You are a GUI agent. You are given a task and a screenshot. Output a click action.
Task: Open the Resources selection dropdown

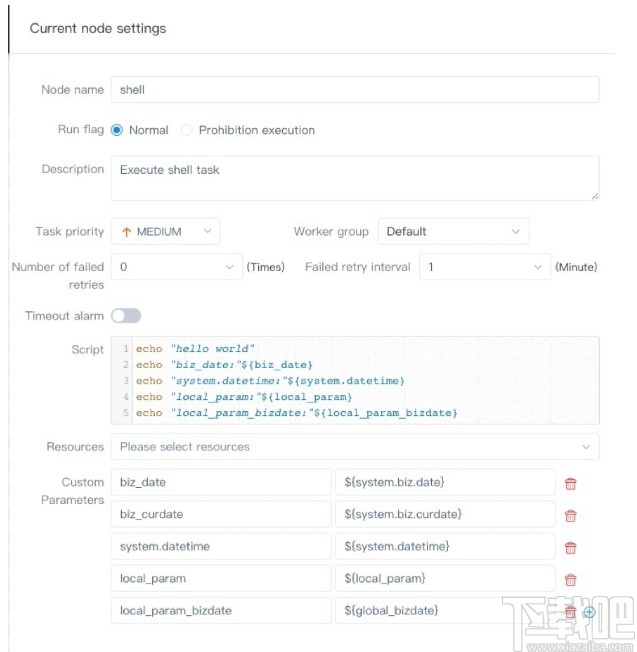(355, 447)
